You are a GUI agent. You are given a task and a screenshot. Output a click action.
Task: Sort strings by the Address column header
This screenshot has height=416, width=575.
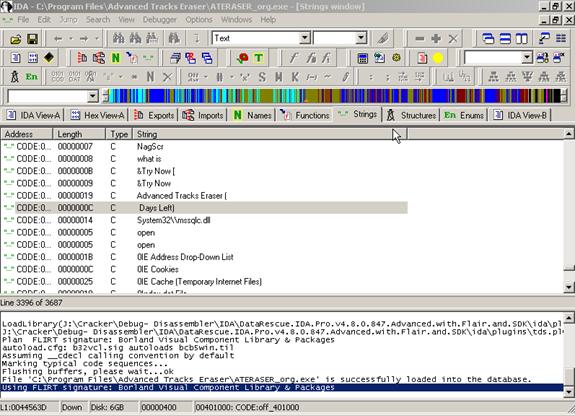click(x=27, y=134)
